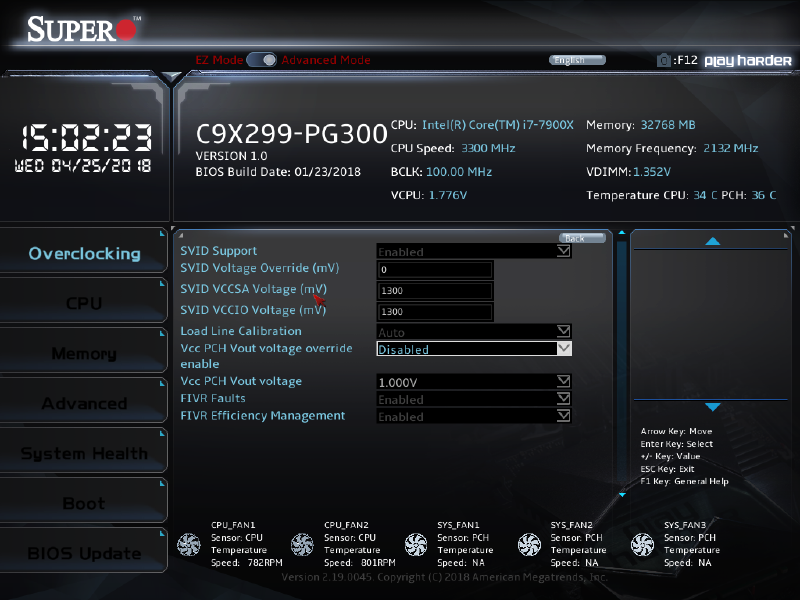This screenshot has width=800, height=600.
Task: Click the settings list scrollbar track
Action: pyautogui.click(x=621, y=363)
